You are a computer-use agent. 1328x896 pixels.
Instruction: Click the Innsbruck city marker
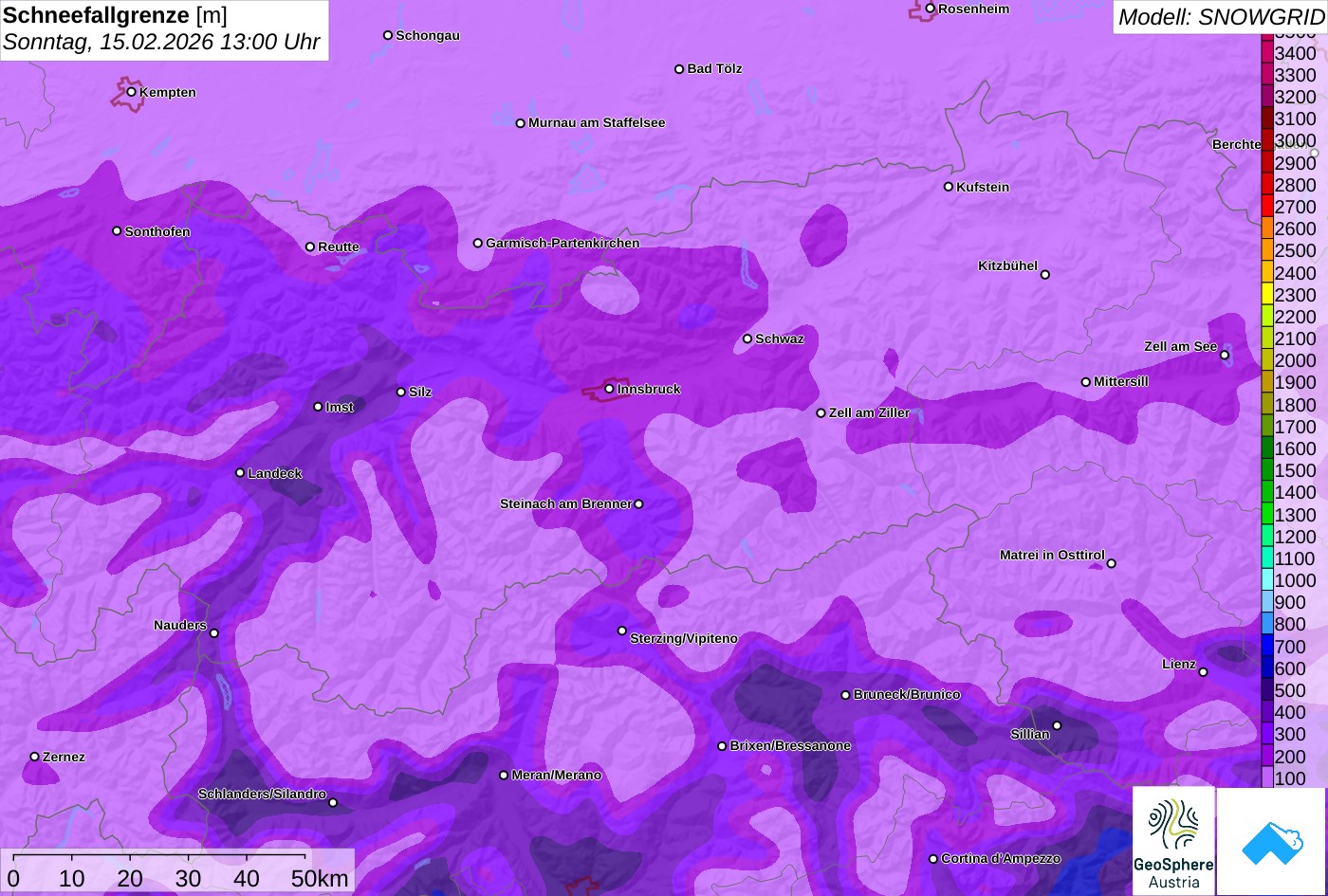pyautogui.click(x=609, y=389)
